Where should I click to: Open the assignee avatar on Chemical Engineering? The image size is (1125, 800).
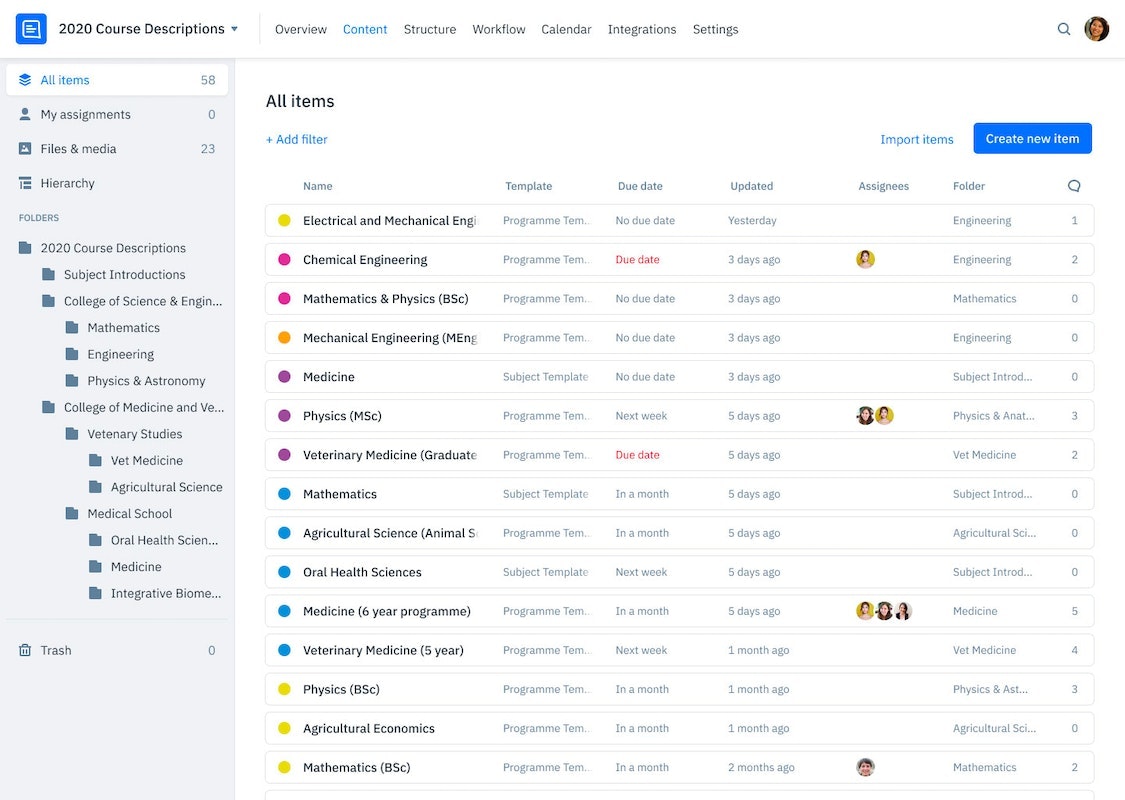[865, 258]
